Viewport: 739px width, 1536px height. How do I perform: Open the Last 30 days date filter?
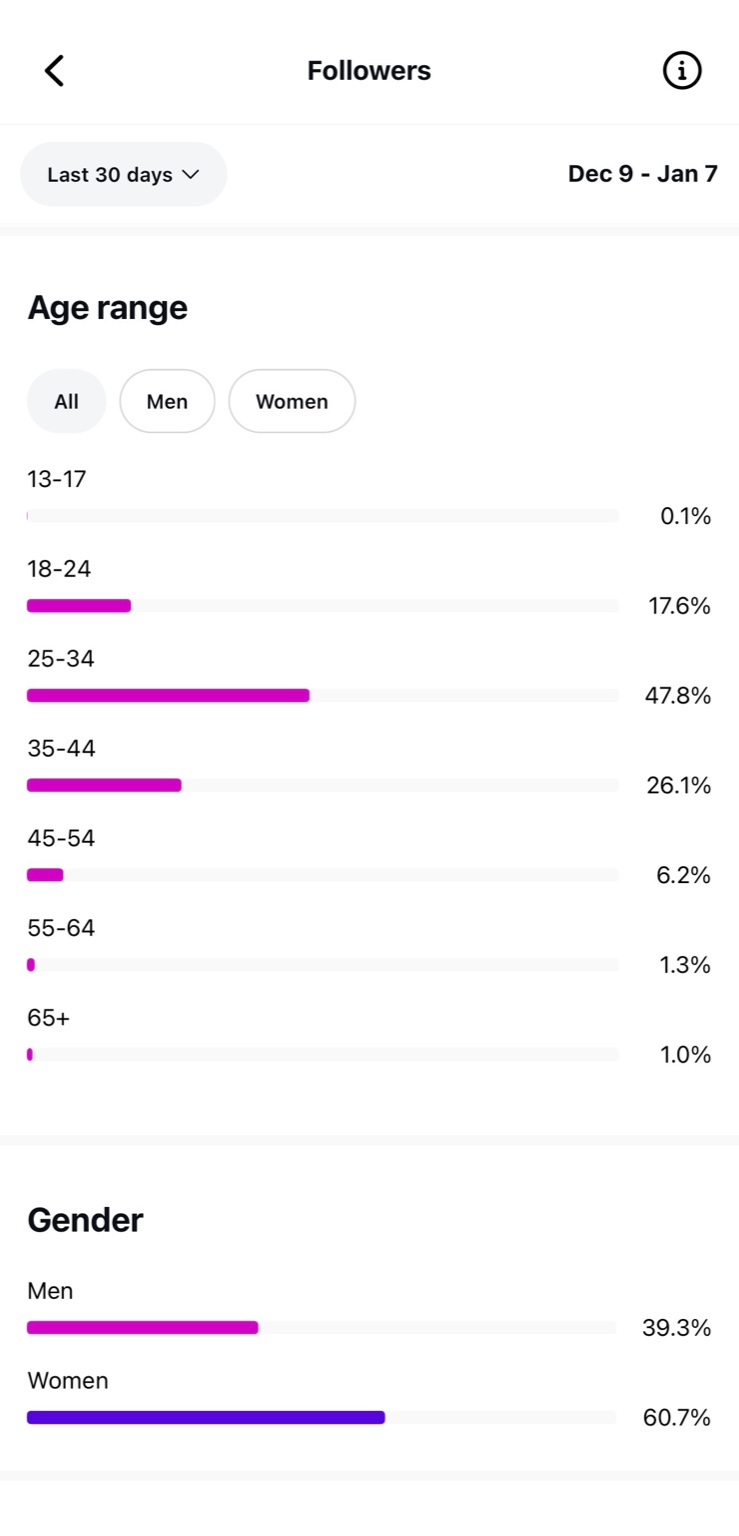[x=123, y=174]
